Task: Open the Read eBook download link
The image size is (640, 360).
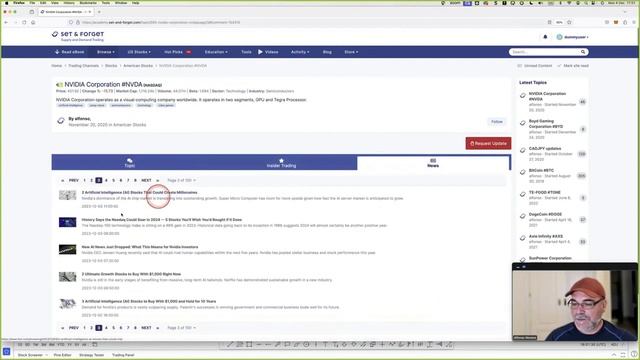Action: pyautogui.click(x=69, y=52)
